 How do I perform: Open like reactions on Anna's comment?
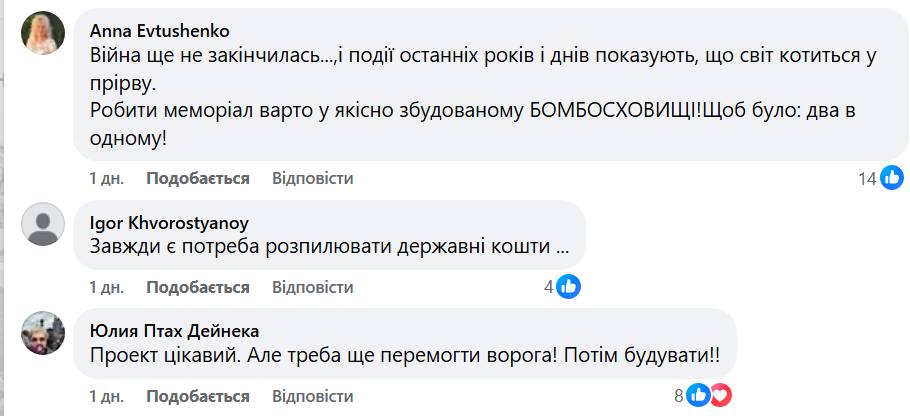891,178
